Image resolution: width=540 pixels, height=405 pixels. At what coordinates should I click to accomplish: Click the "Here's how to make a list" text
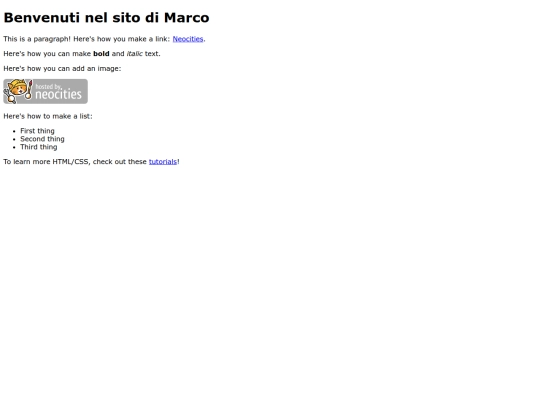point(48,116)
